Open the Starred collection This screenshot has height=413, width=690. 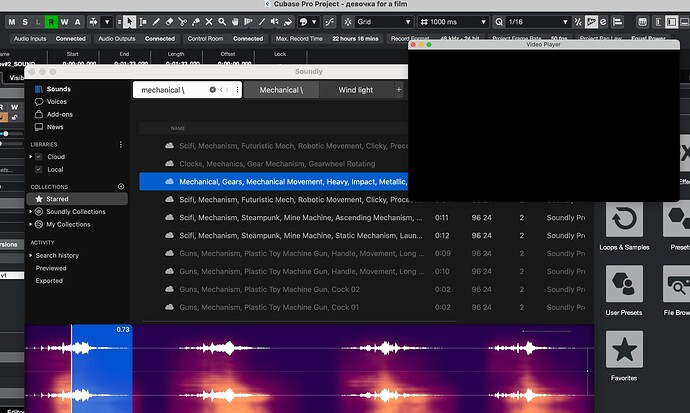point(77,199)
